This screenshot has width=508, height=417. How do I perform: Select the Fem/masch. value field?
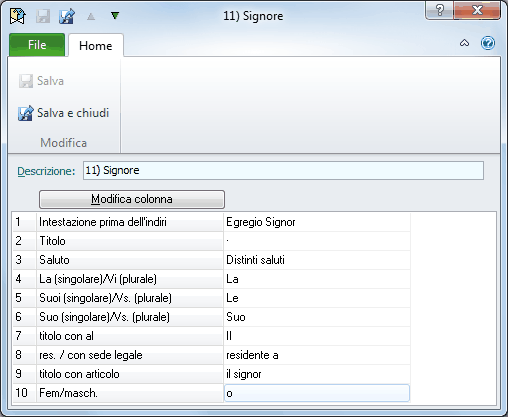coord(317,393)
